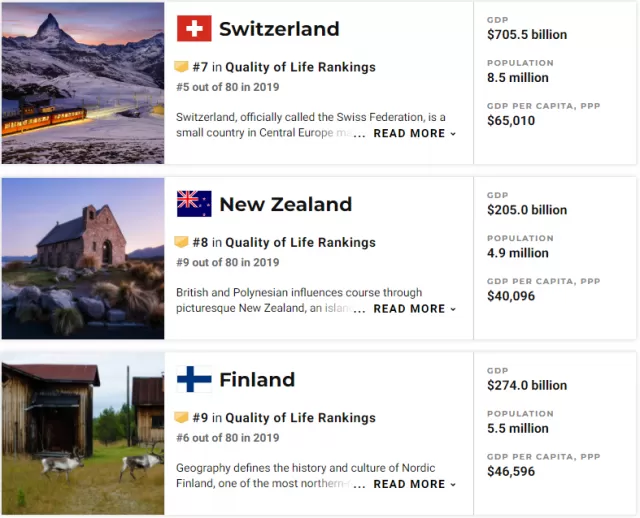640x518 pixels.
Task: Click the Finland flag icon
Action: click(194, 379)
